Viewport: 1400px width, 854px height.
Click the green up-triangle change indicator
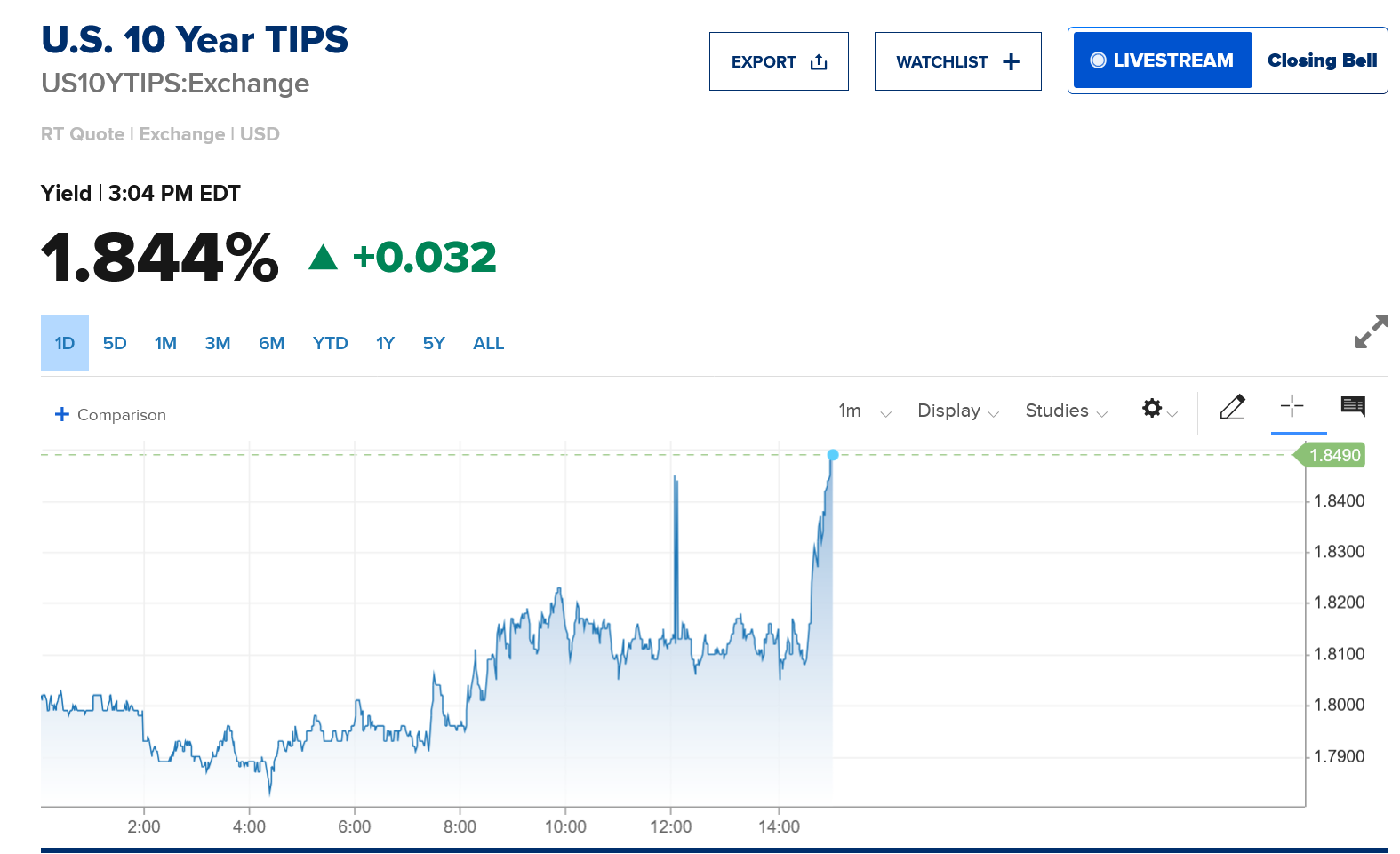[323, 258]
